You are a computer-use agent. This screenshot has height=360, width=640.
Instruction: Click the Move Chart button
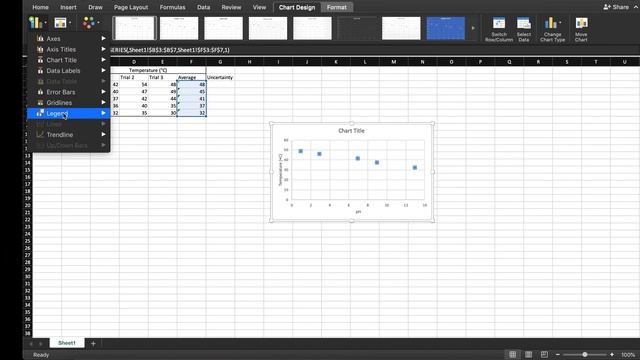pyautogui.click(x=581, y=29)
